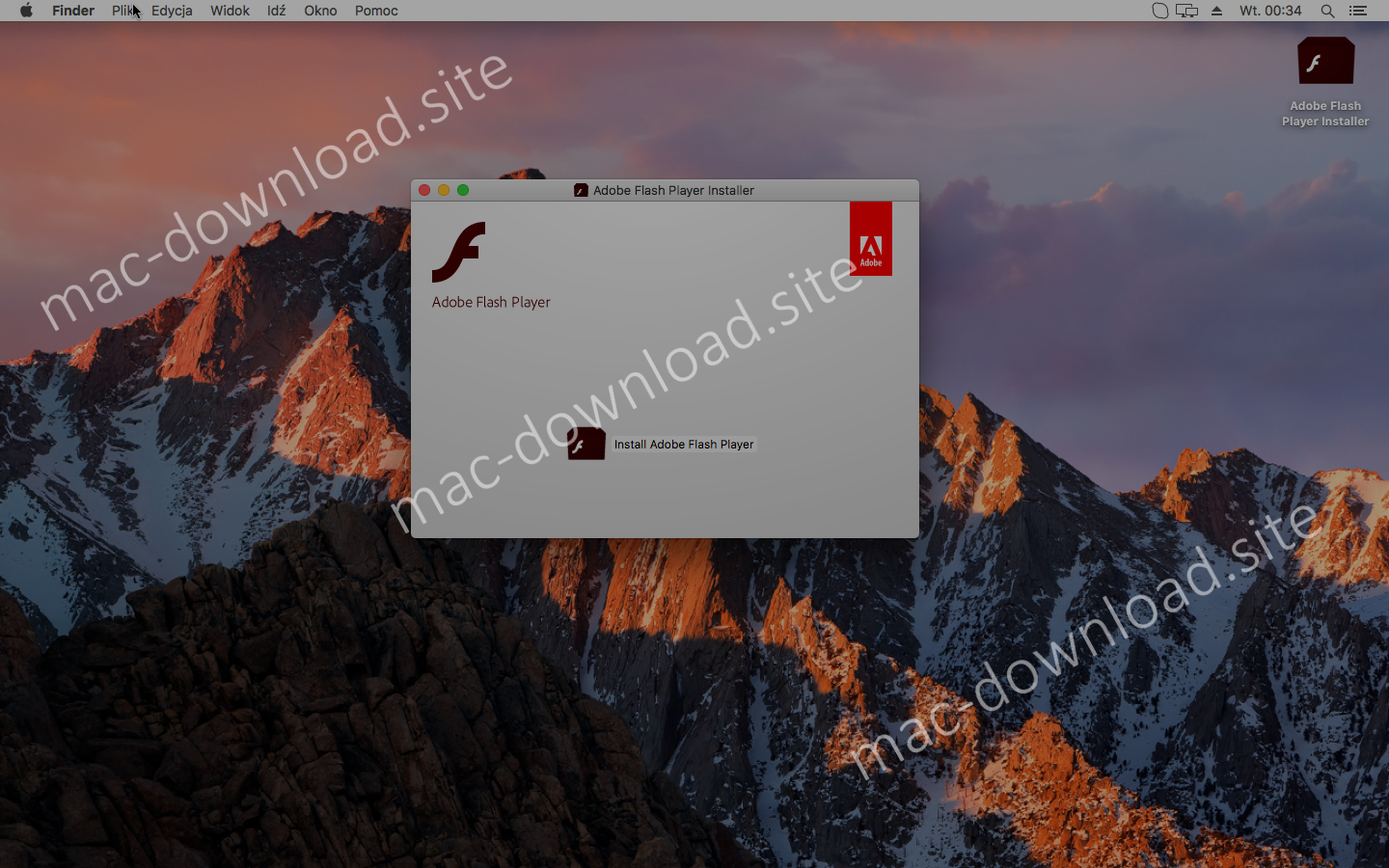1389x868 pixels.
Task: Open the Pomoc menu
Action: click(x=376, y=11)
